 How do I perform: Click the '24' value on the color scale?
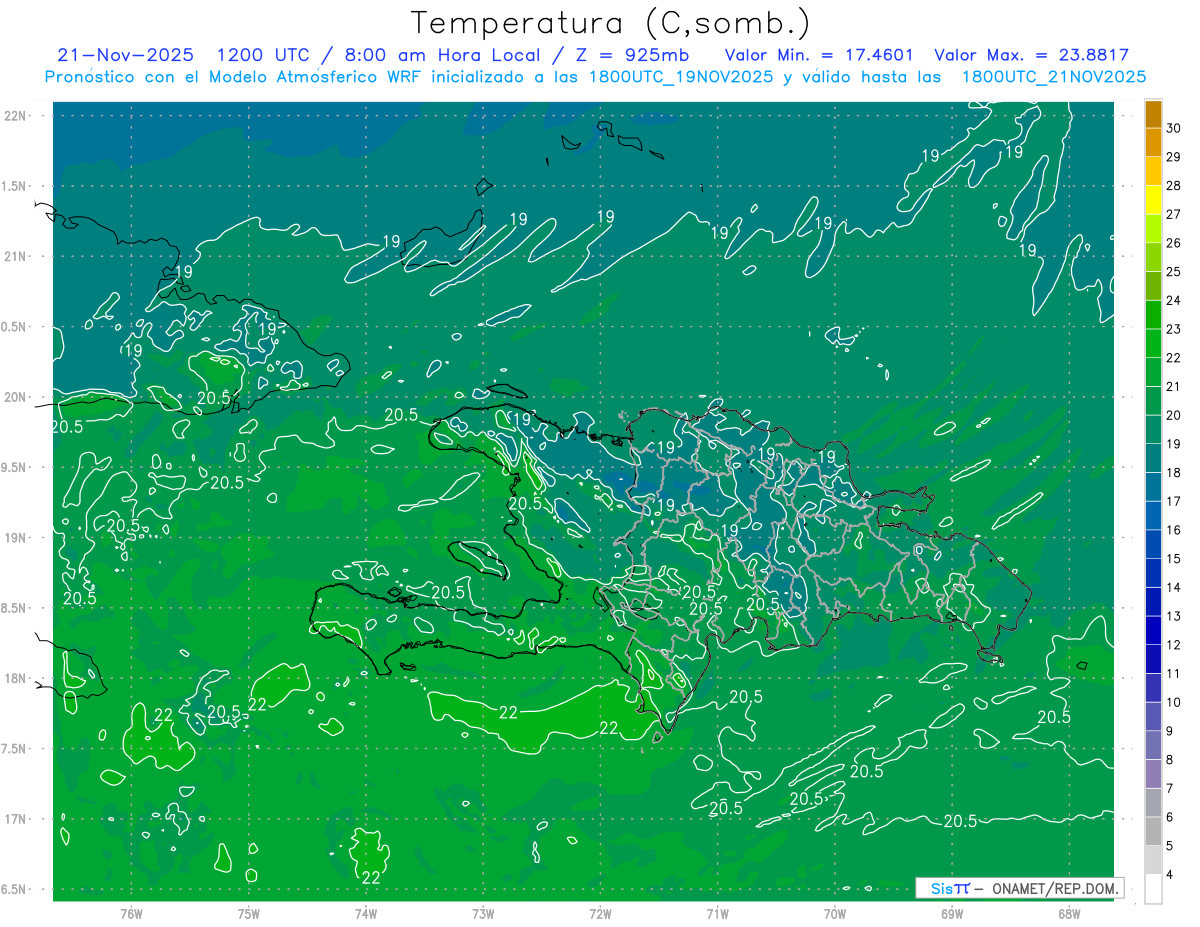pyautogui.click(x=1174, y=300)
